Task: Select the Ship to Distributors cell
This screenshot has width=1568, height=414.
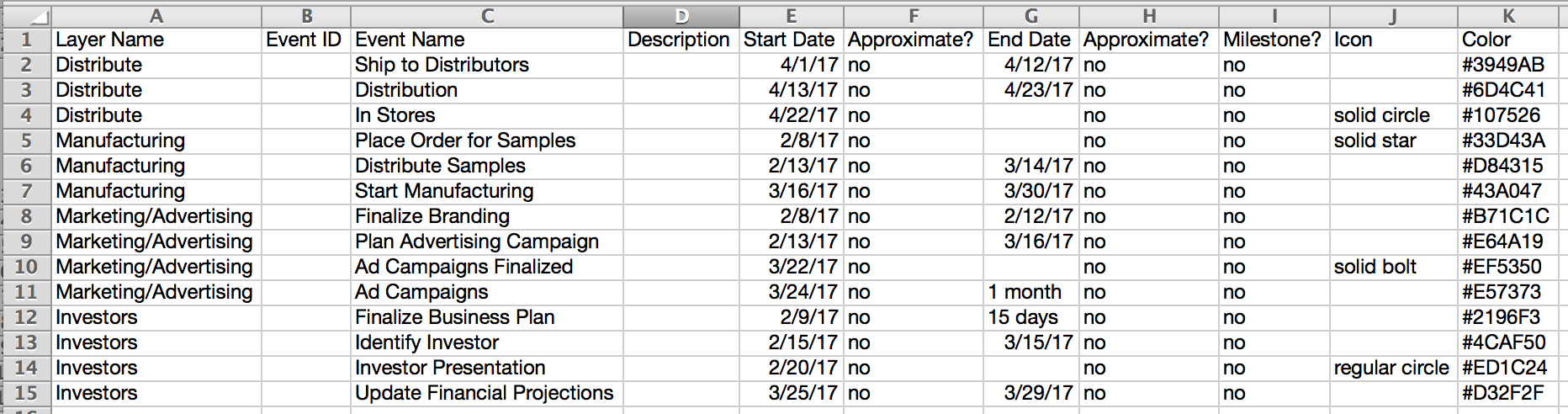Action: pos(487,65)
